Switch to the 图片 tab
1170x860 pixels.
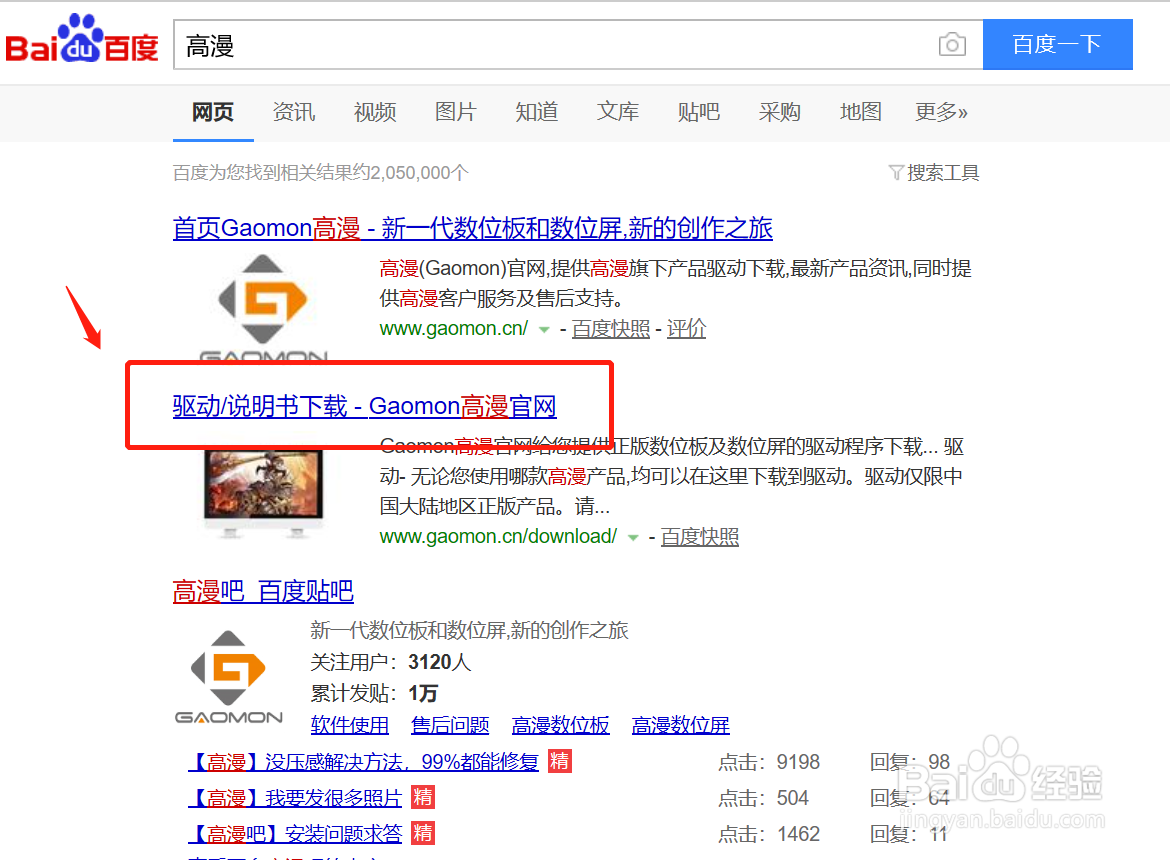tap(456, 113)
